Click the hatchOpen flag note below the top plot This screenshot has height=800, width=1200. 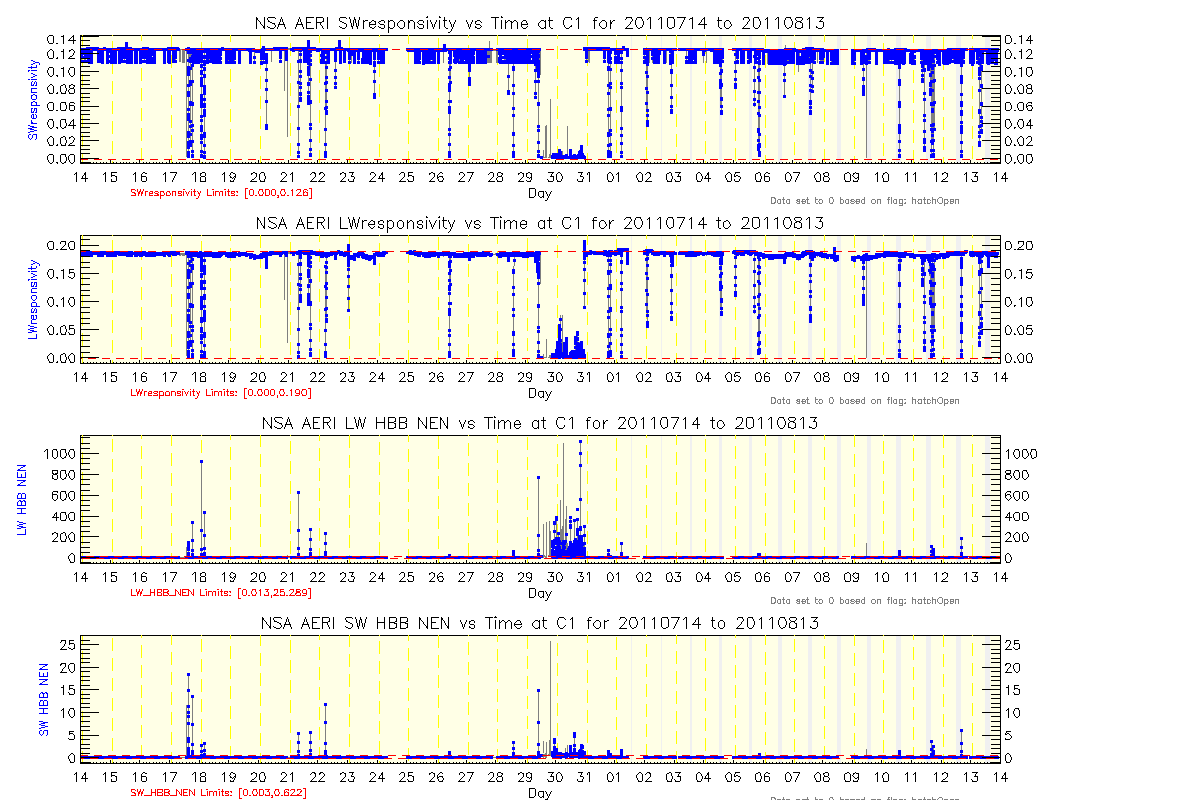pos(865,201)
